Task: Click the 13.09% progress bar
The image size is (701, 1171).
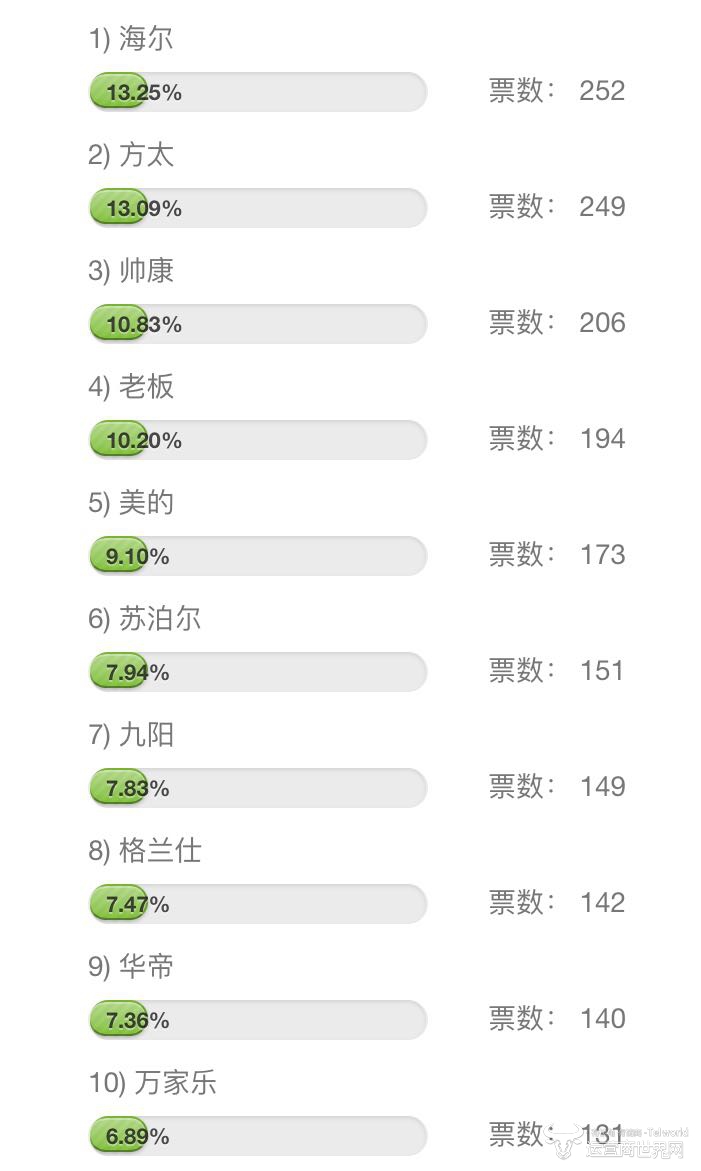Action: tap(258, 208)
